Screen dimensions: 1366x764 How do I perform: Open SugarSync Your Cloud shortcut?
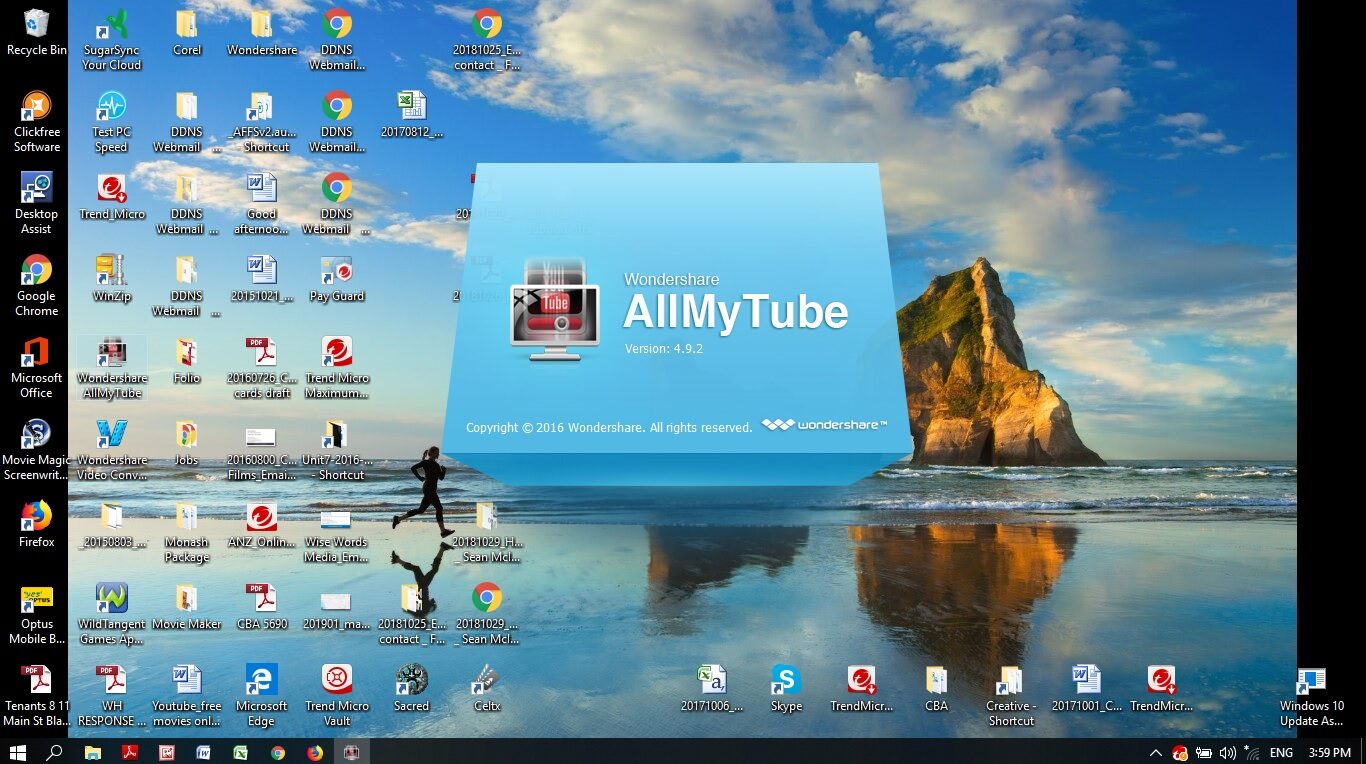pos(112,40)
